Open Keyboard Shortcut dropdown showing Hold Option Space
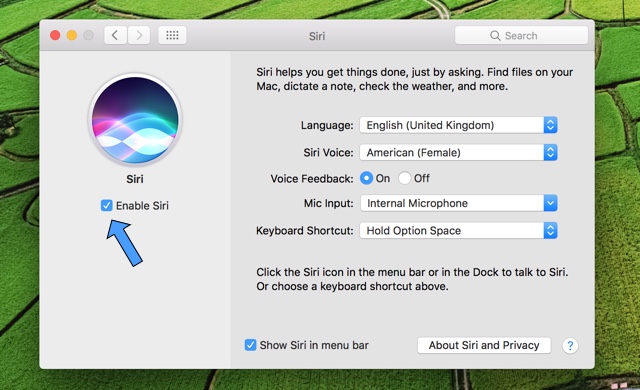Image resolution: width=640 pixels, height=390 pixels. click(458, 230)
